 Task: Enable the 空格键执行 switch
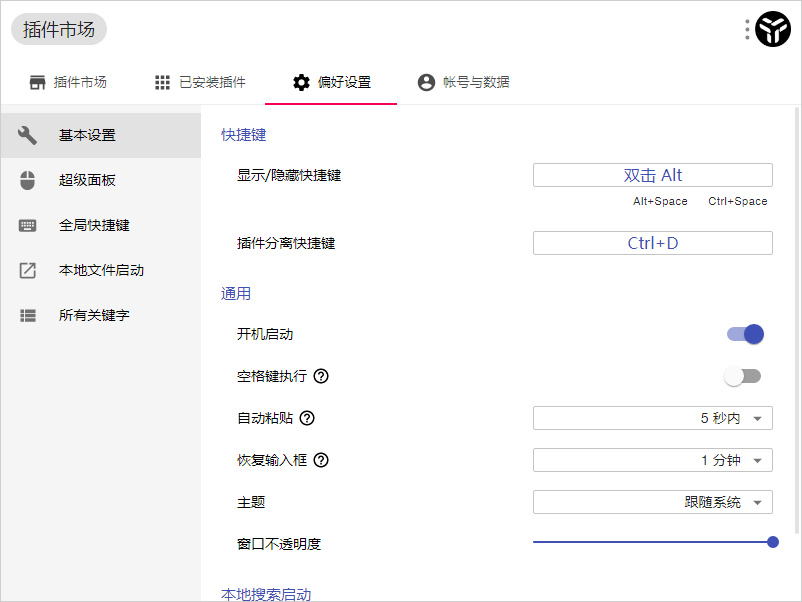pos(742,376)
